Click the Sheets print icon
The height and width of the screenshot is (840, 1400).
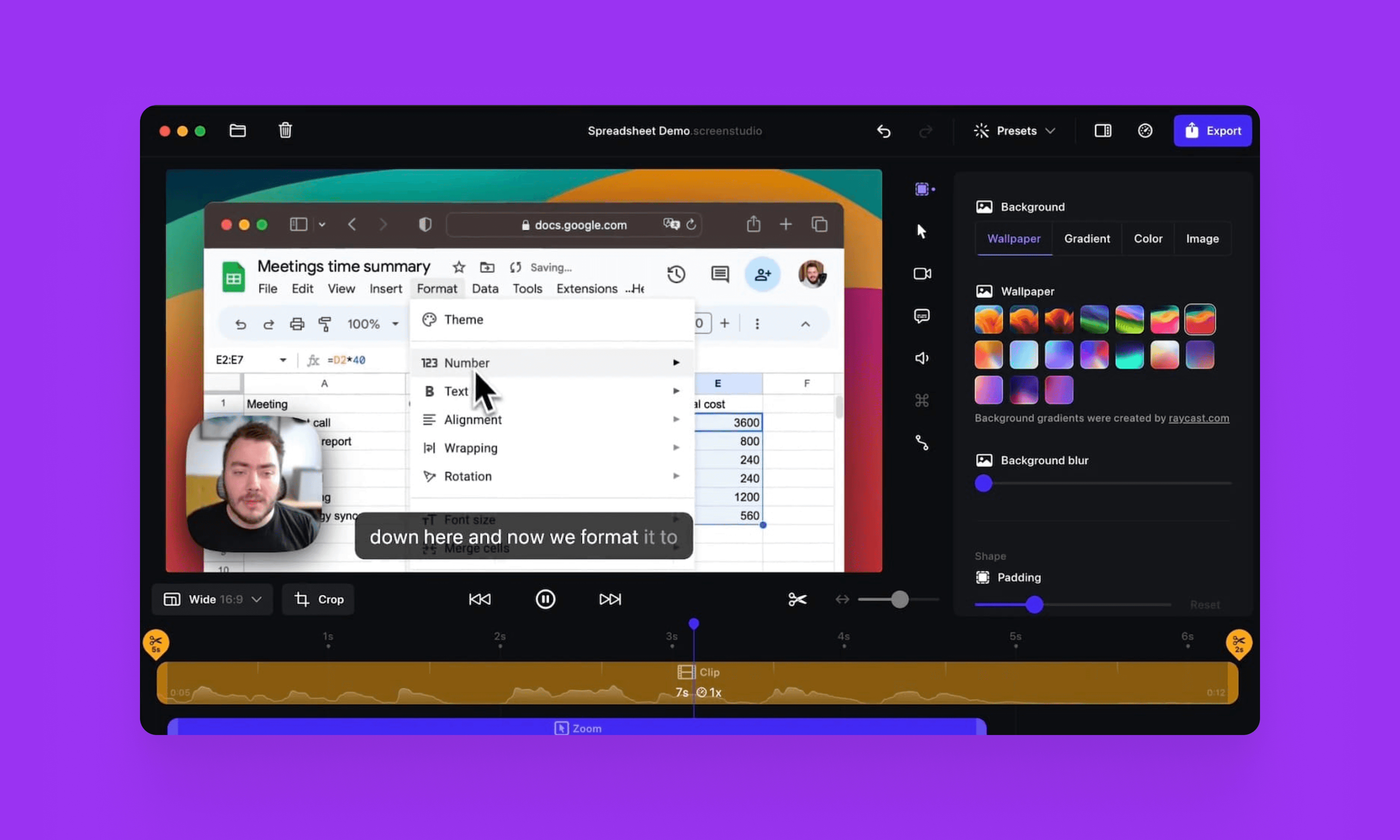297,324
